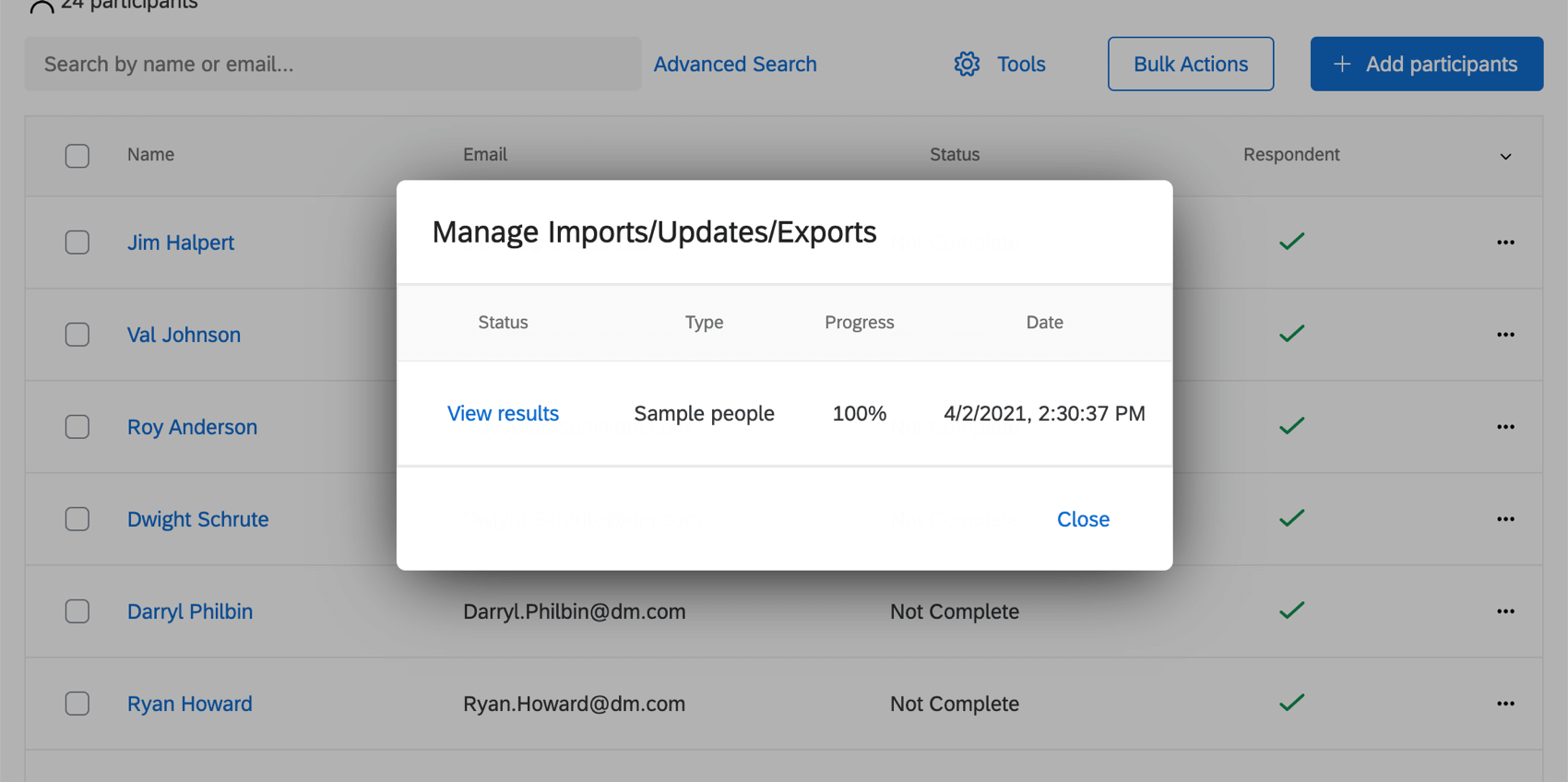
Task: Click the Sample people type cell
Action: [x=704, y=413]
